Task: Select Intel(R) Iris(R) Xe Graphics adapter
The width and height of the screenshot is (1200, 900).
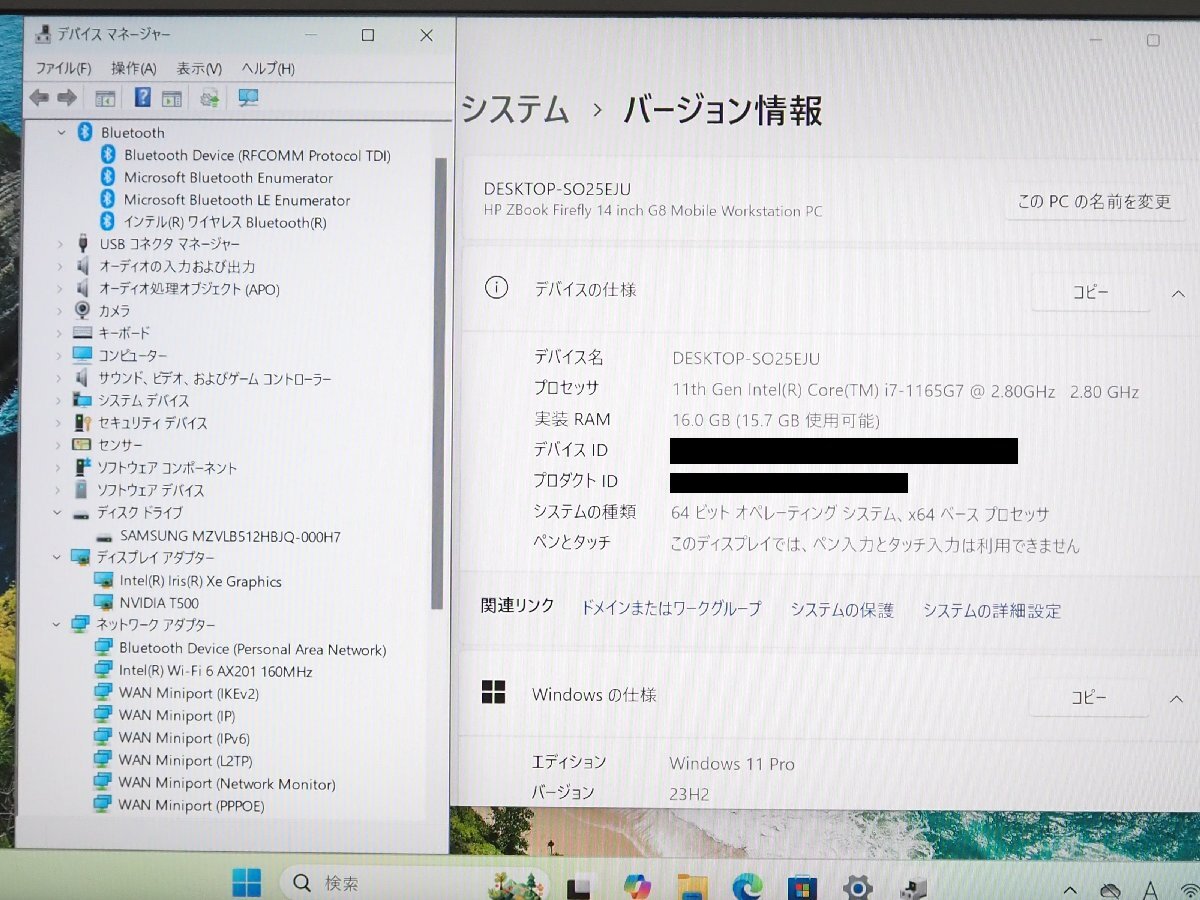Action: (200, 581)
